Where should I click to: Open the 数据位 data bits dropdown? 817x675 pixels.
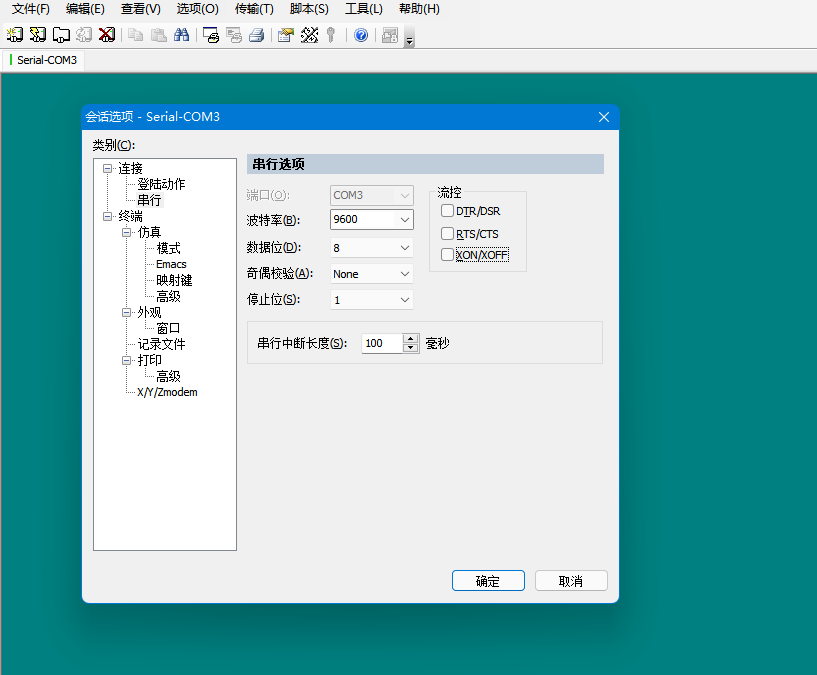click(404, 248)
